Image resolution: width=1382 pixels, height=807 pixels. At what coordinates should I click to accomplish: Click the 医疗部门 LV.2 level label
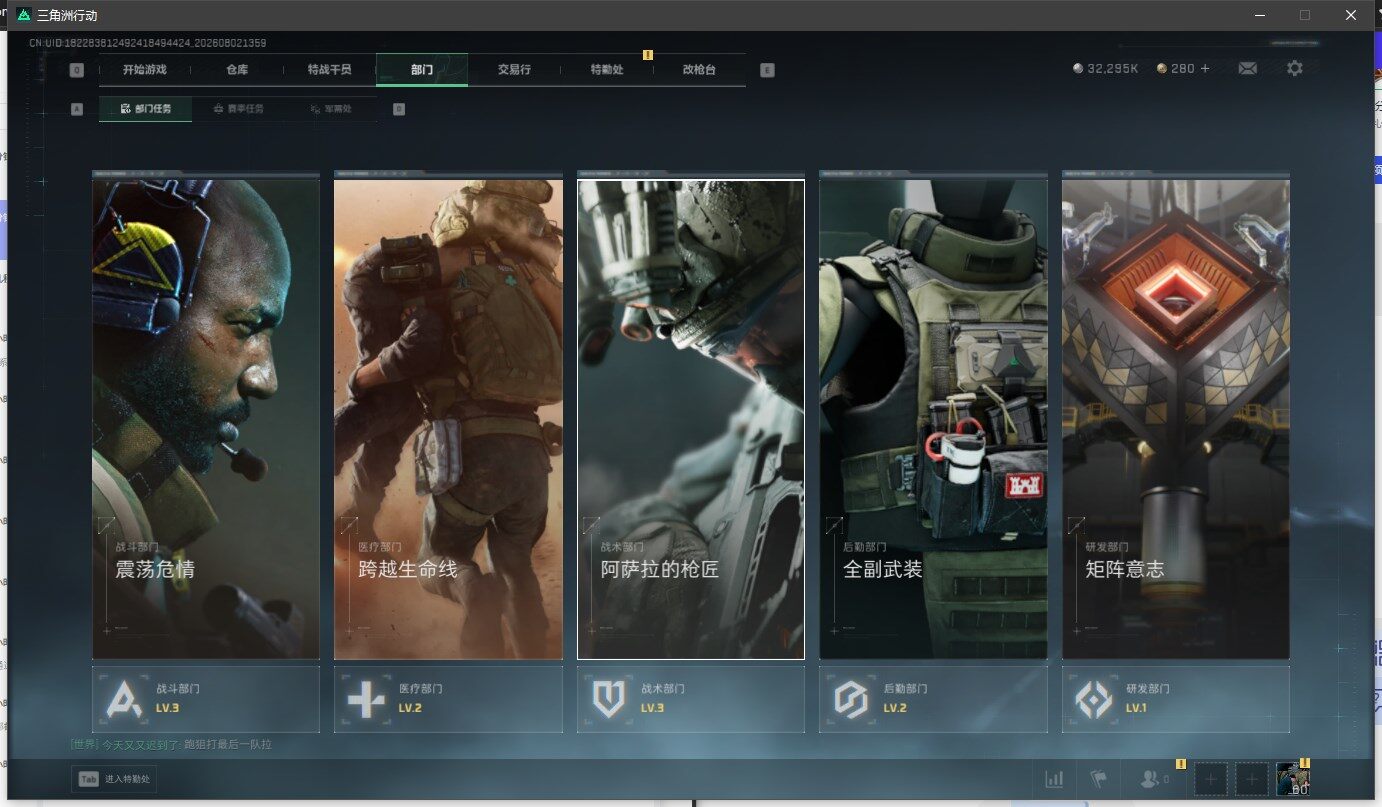point(410,708)
